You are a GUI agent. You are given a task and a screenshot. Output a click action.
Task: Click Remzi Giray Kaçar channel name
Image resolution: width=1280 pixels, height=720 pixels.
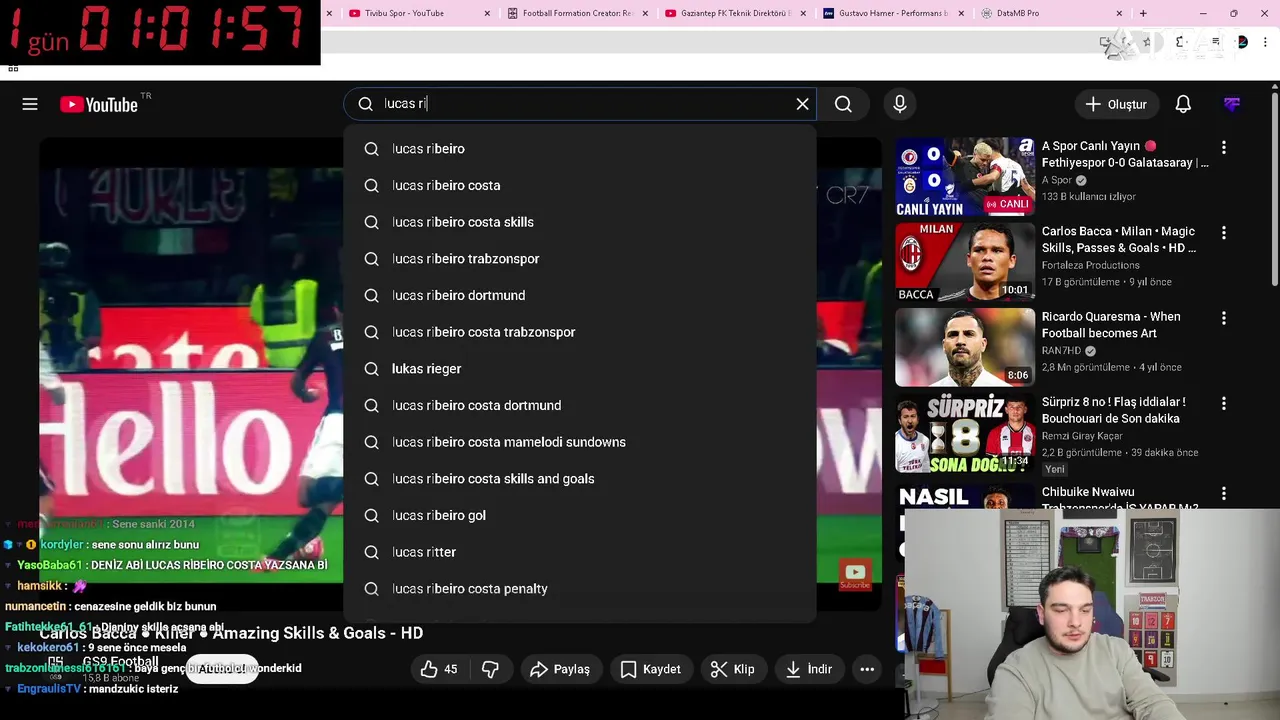point(1083,436)
